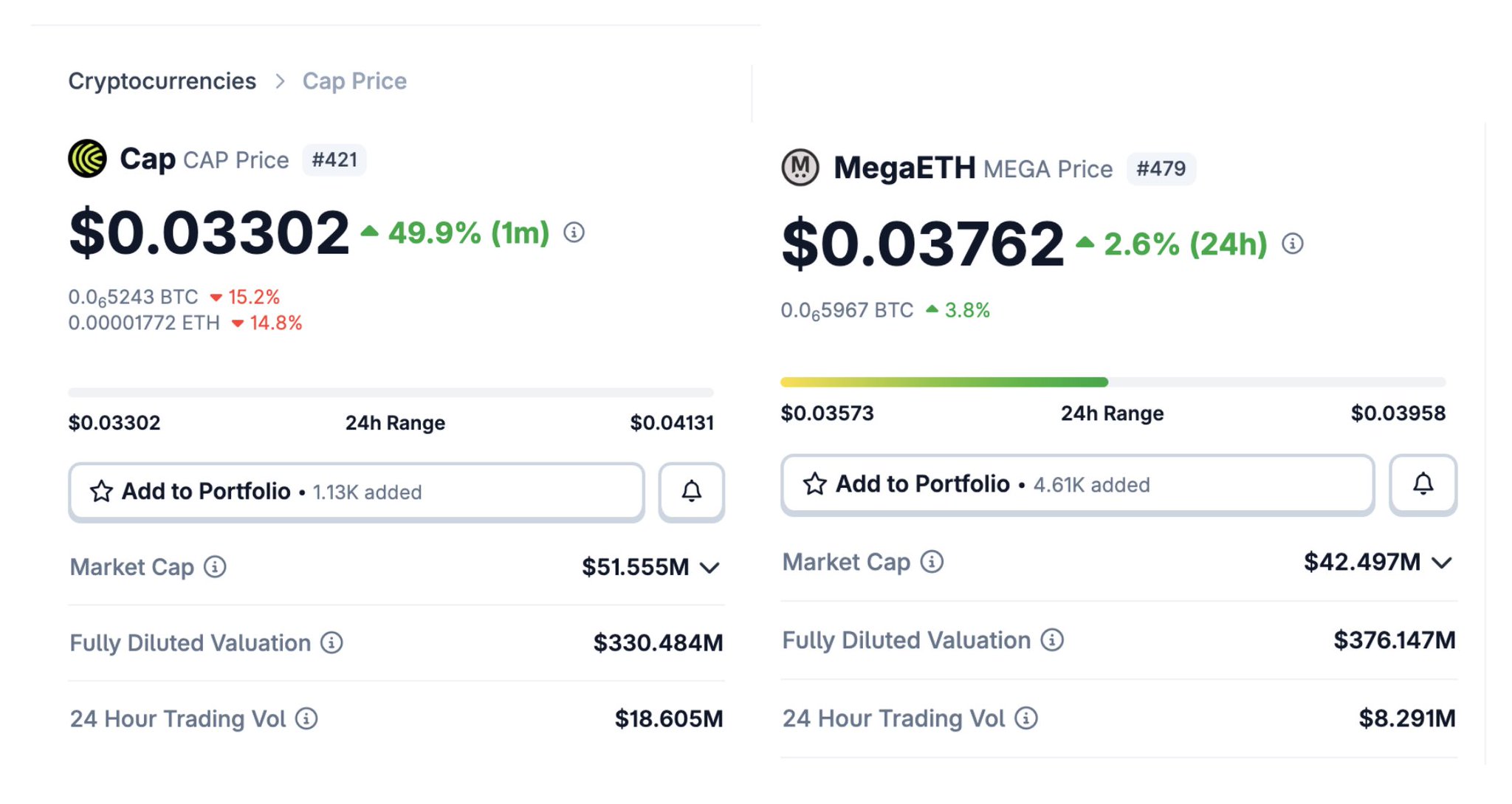This screenshot has height=804, width=1512.
Task: Add Cap to Portfolio
Action: tap(357, 492)
